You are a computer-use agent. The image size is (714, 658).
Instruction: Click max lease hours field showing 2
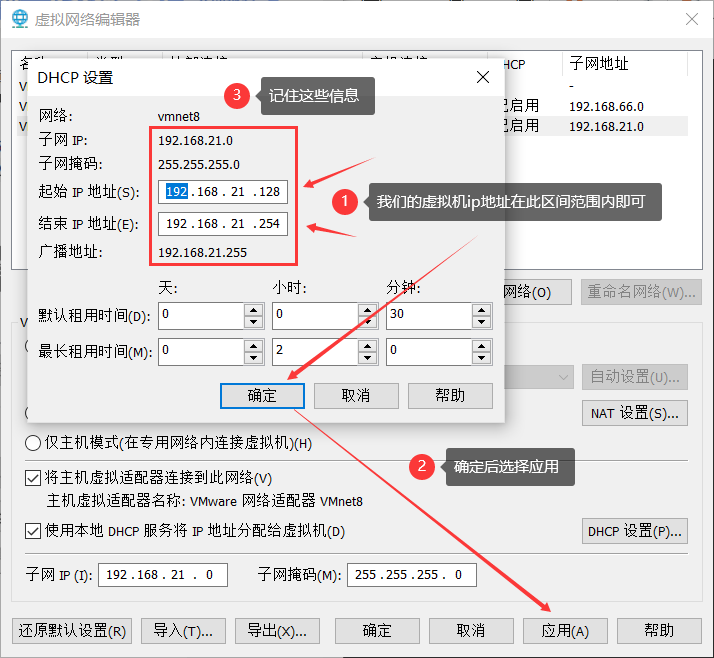point(315,352)
